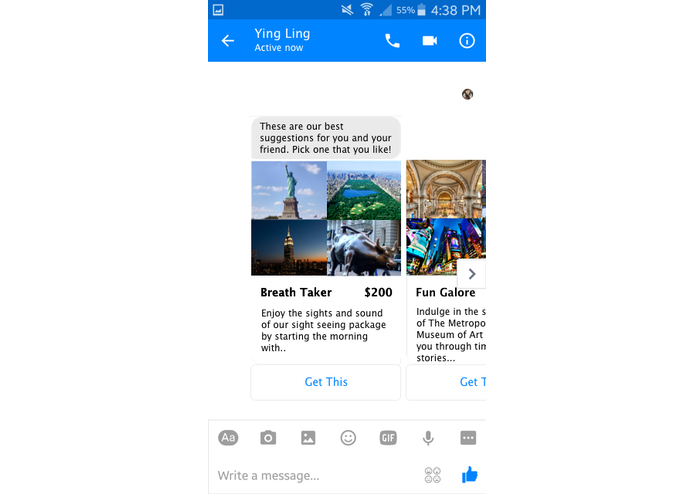Open the Central Park aerial photo
695x494 pixels.
pos(364,190)
